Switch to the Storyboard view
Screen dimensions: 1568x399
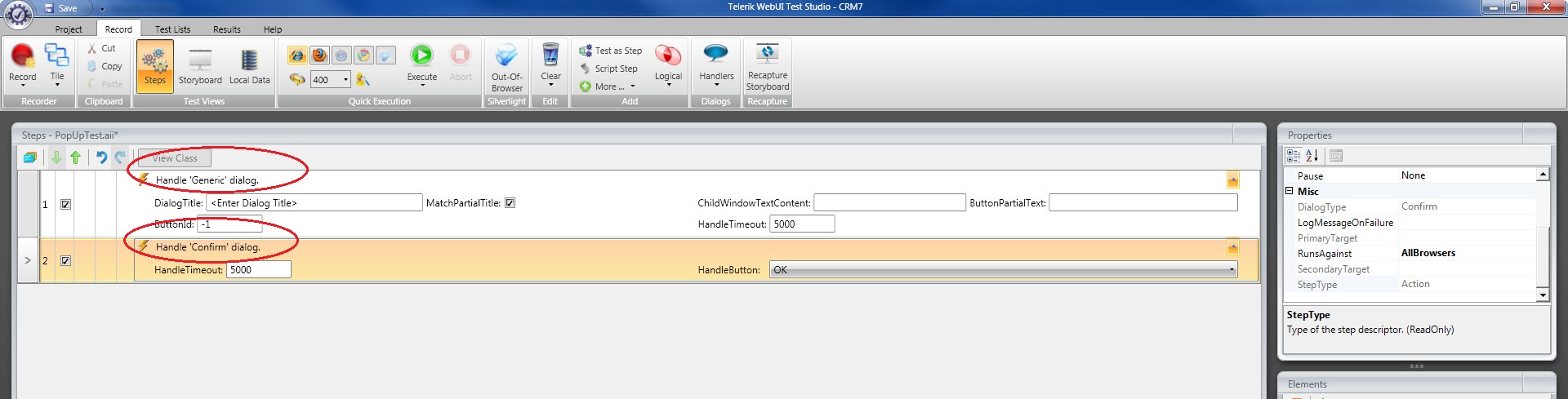point(200,66)
